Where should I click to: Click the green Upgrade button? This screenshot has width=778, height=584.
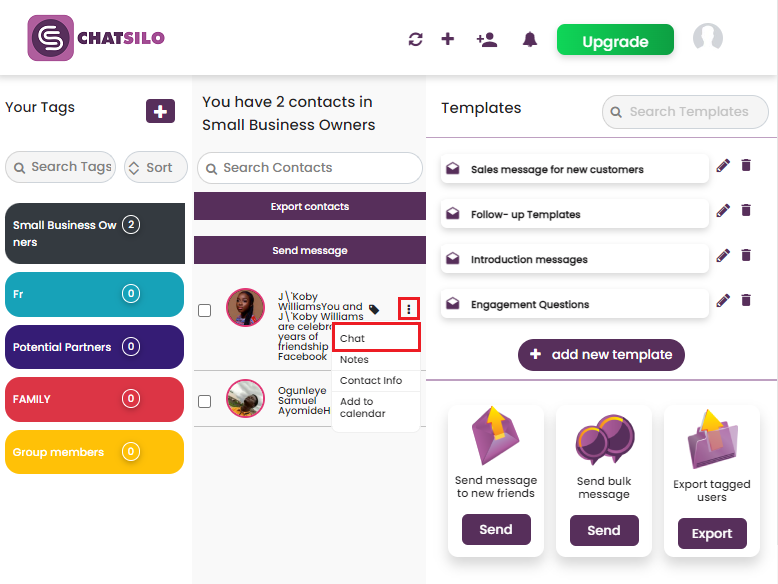[615, 40]
